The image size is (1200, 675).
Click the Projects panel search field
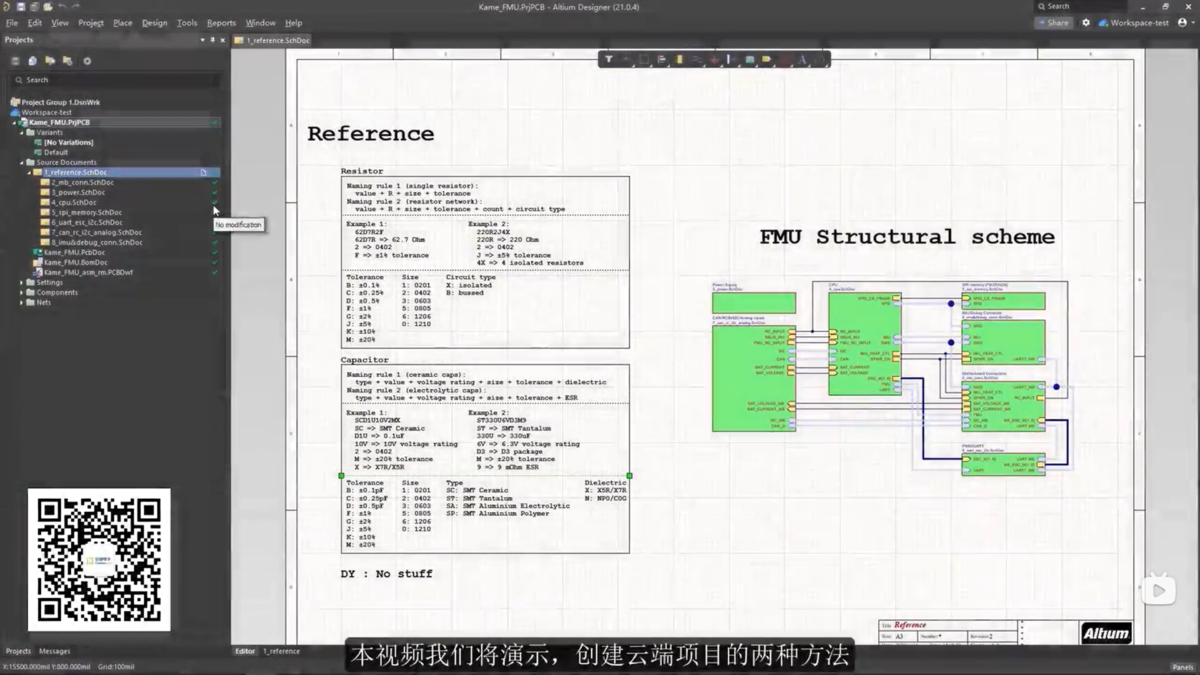pyautogui.click(x=115, y=80)
